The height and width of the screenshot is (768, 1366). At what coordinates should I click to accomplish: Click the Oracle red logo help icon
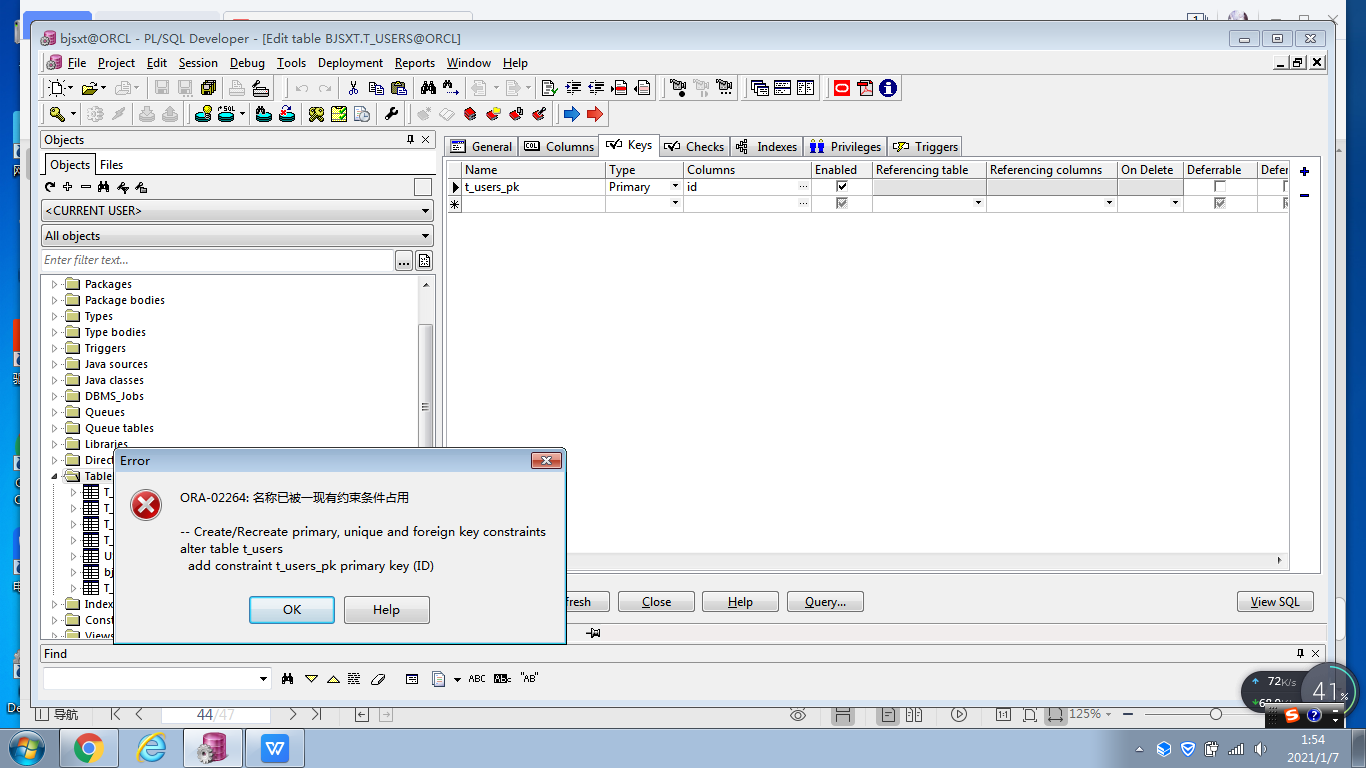point(842,88)
